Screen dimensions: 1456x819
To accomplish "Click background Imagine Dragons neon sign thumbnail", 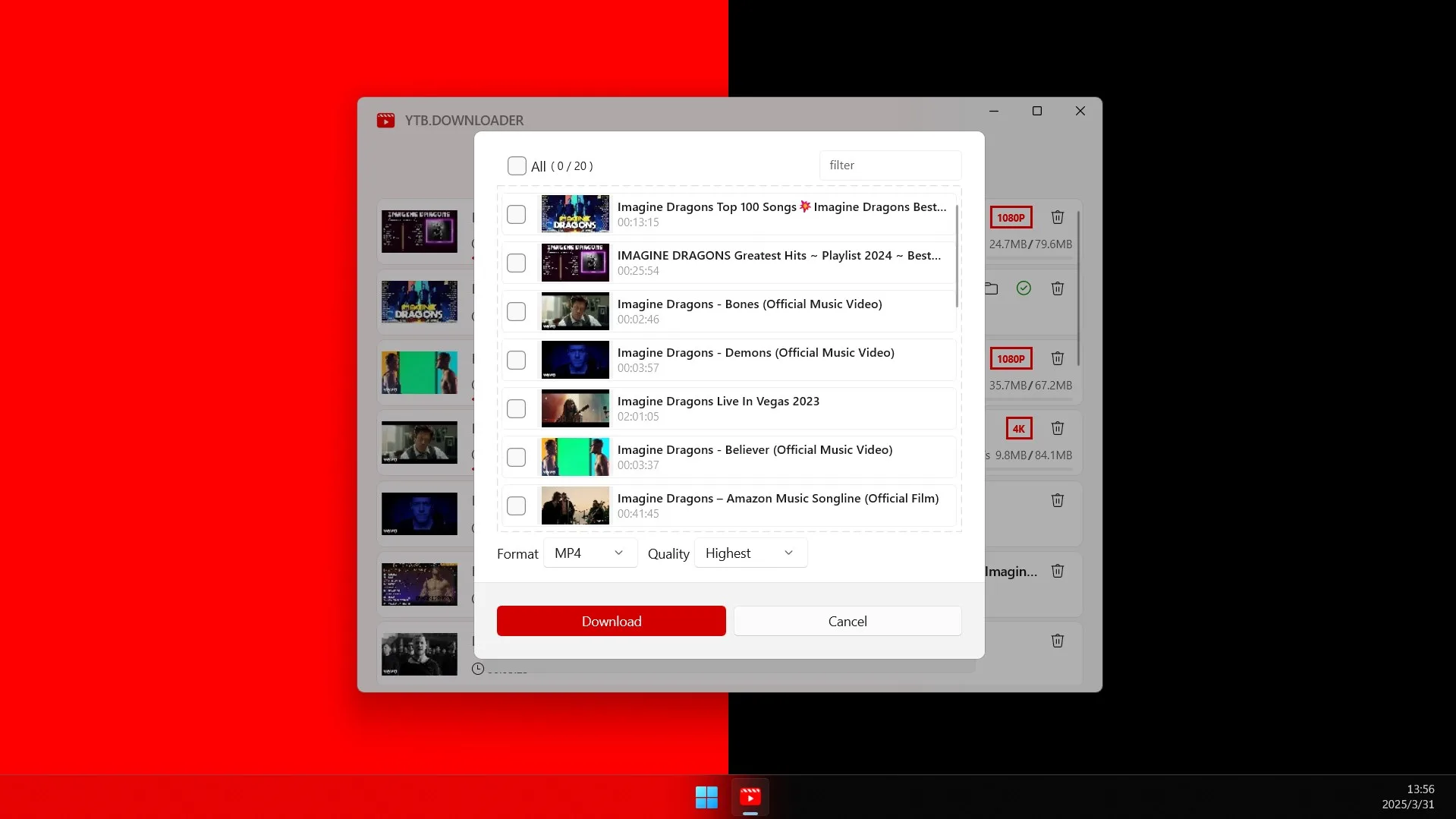I will (x=420, y=301).
